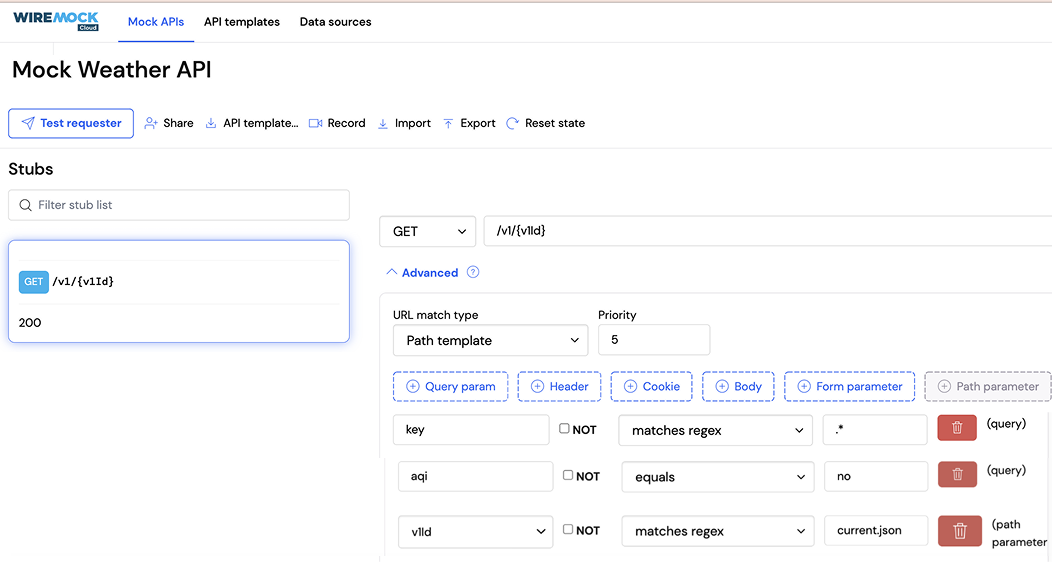Add a Path parameter matcher
The height and width of the screenshot is (562, 1052).
coord(988,387)
